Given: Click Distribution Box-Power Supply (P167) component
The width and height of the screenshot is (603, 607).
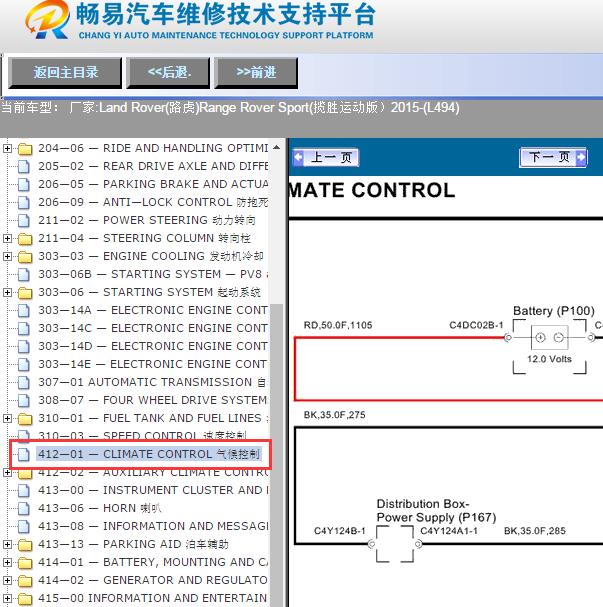Looking at the screenshot, I should 395,544.
